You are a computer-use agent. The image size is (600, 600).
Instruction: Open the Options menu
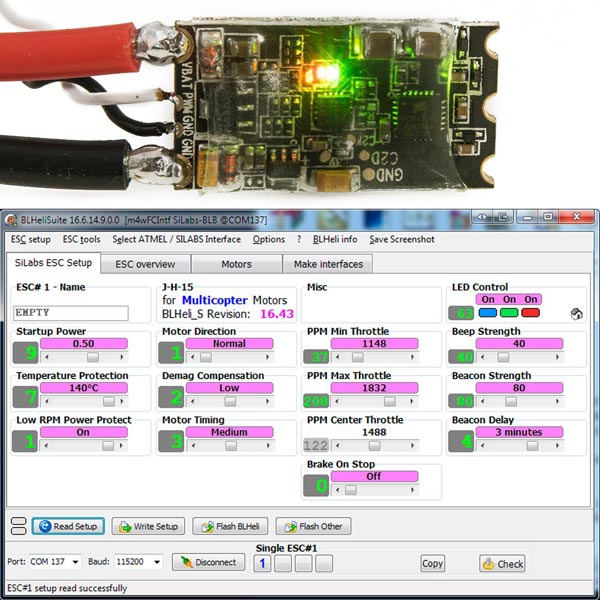pos(269,240)
